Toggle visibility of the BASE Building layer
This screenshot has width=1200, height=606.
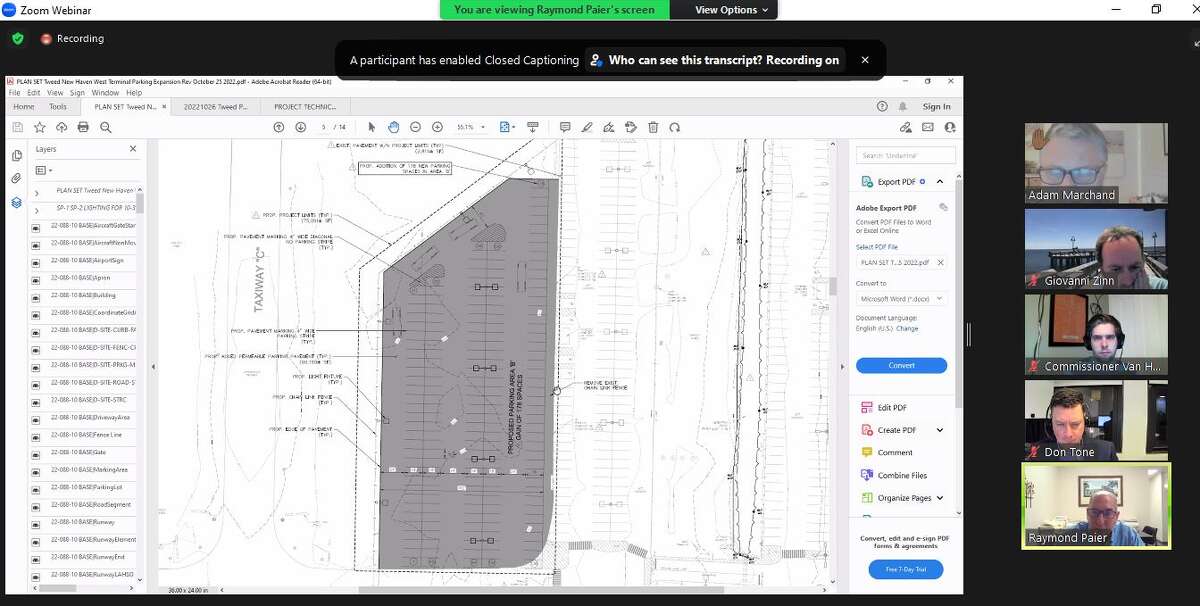tap(36, 296)
